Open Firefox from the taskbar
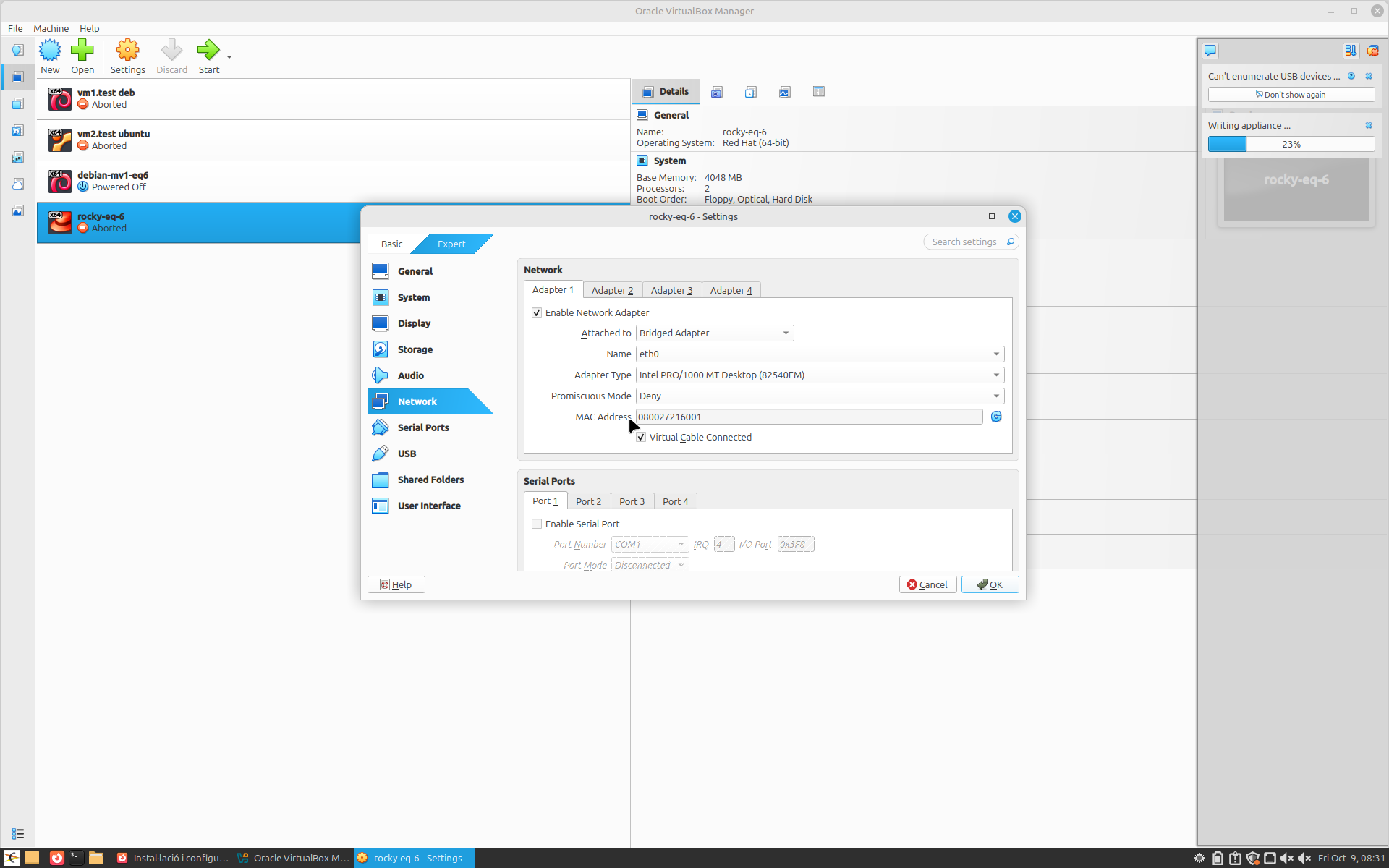1389x868 pixels. coord(56,858)
